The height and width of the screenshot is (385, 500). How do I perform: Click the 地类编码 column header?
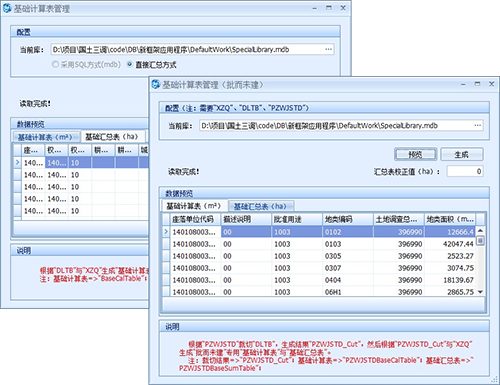348,219
